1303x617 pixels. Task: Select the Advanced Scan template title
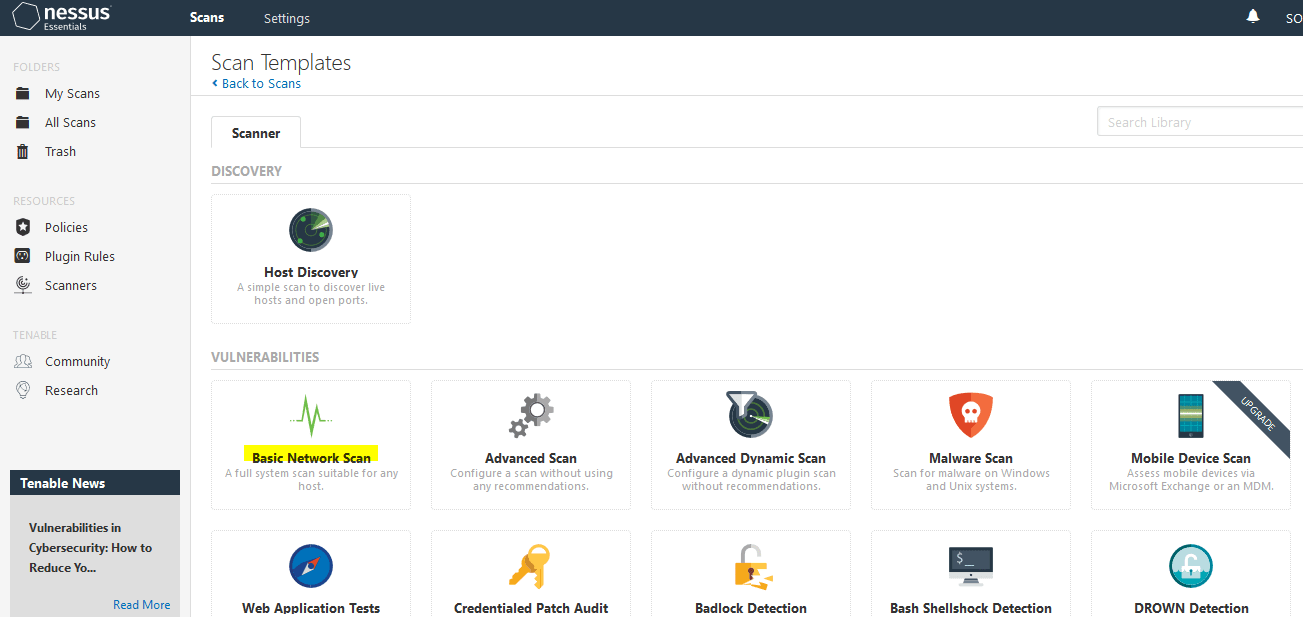(x=531, y=458)
